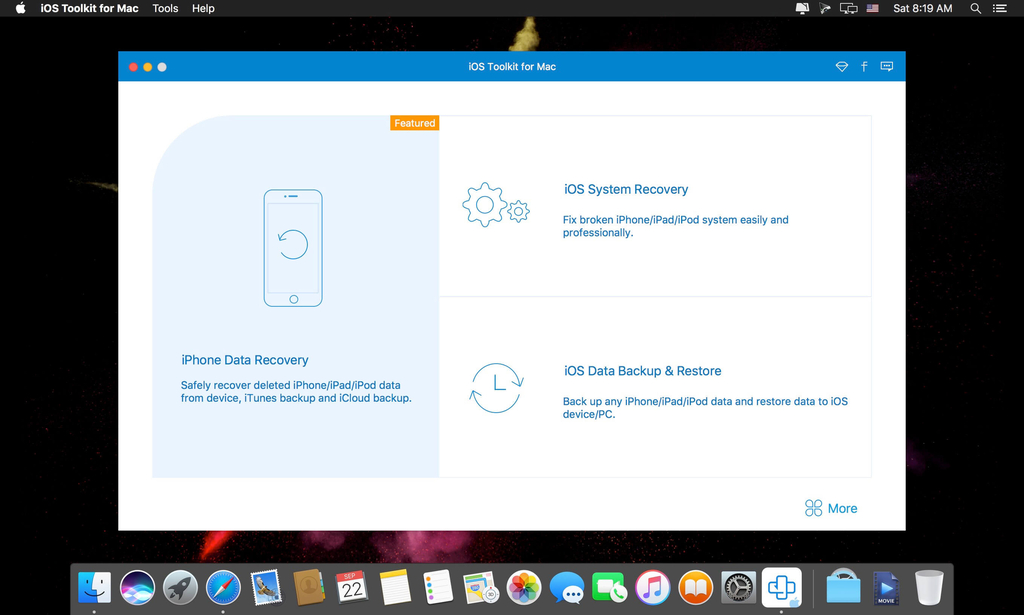1024x615 pixels.
Task: Open Notes from the dock
Action: [x=395, y=588]
